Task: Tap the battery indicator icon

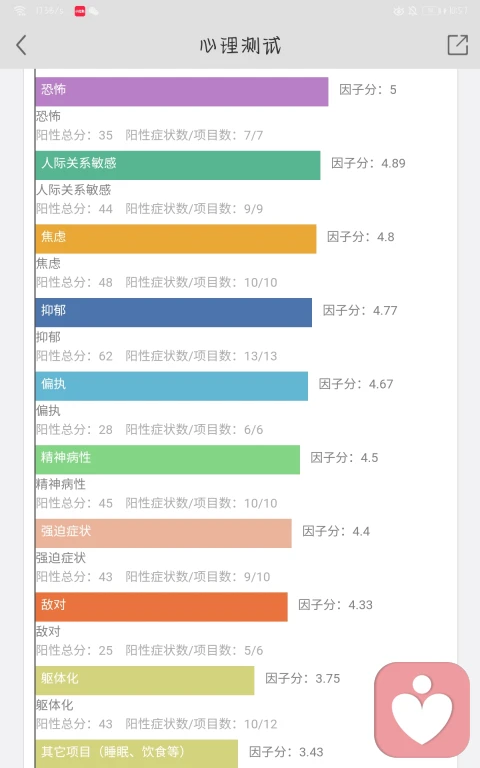Action: click(431, 11)
